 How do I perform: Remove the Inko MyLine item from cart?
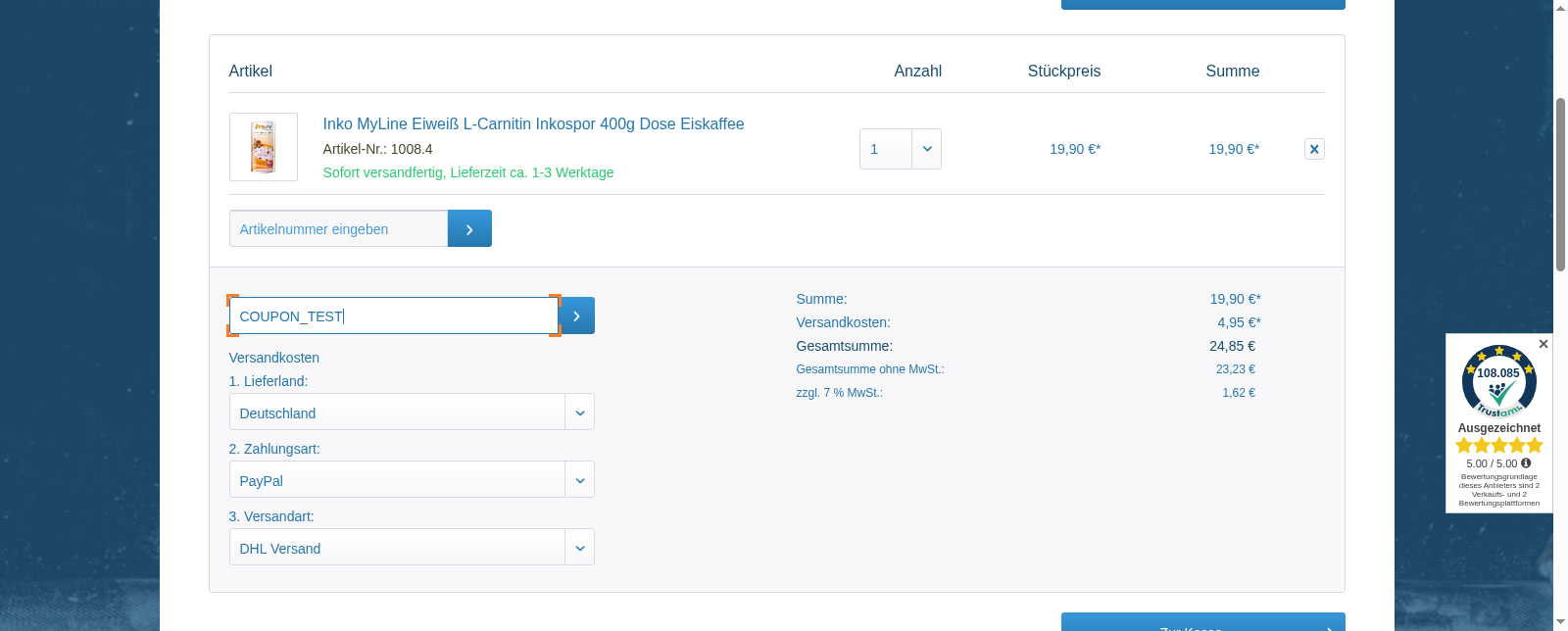click(1314, 149)
